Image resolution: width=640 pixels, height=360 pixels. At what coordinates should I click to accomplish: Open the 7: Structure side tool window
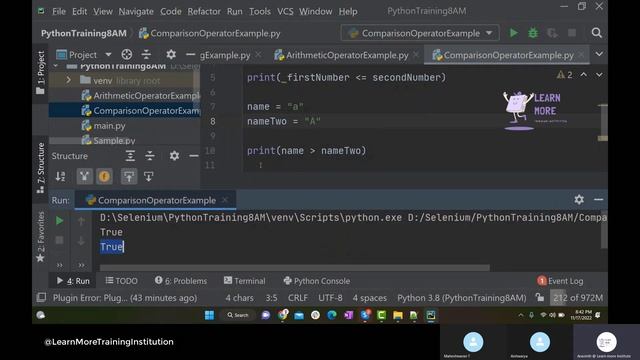(x=40, y=168)
